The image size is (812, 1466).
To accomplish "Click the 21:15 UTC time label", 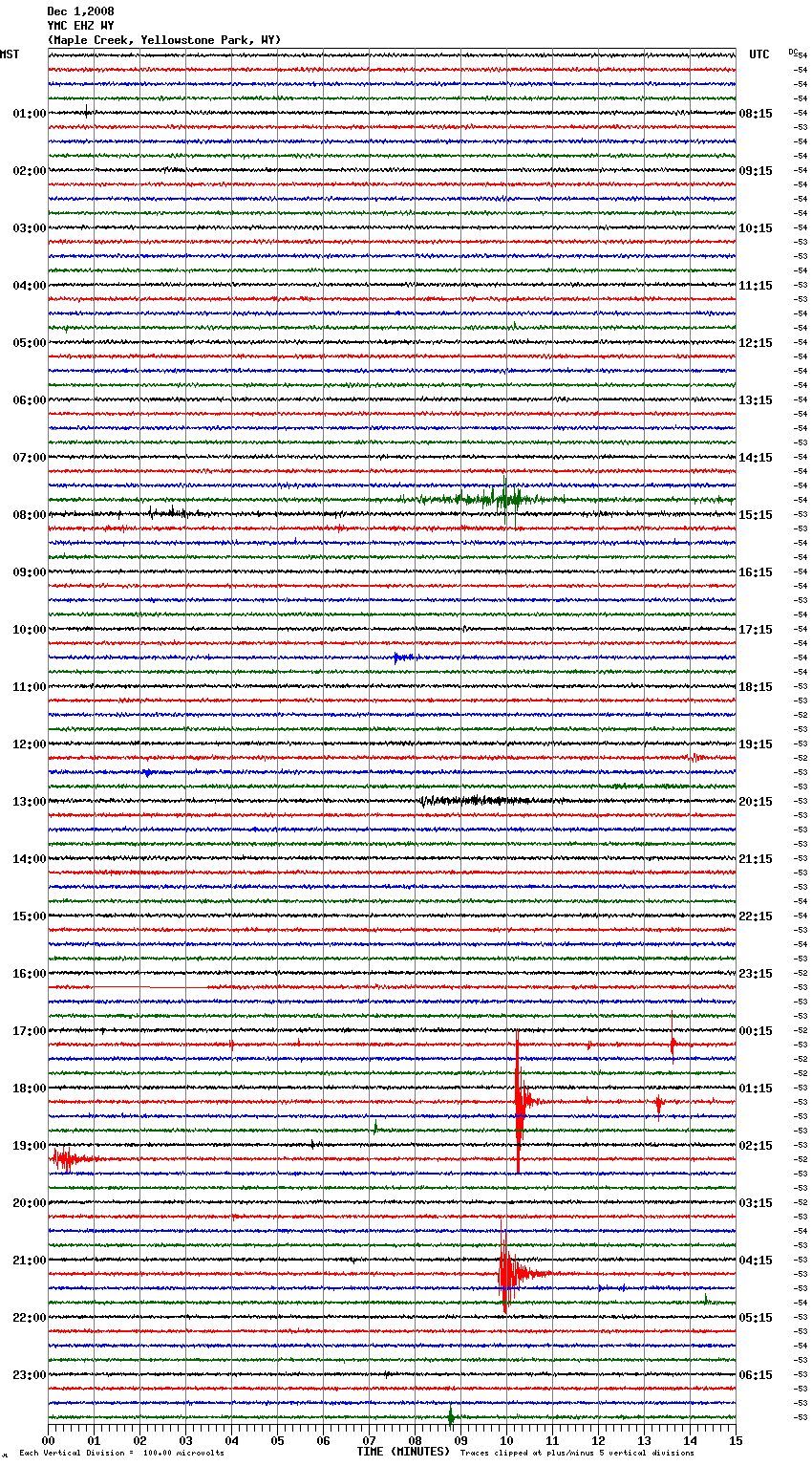I will 756,859.
